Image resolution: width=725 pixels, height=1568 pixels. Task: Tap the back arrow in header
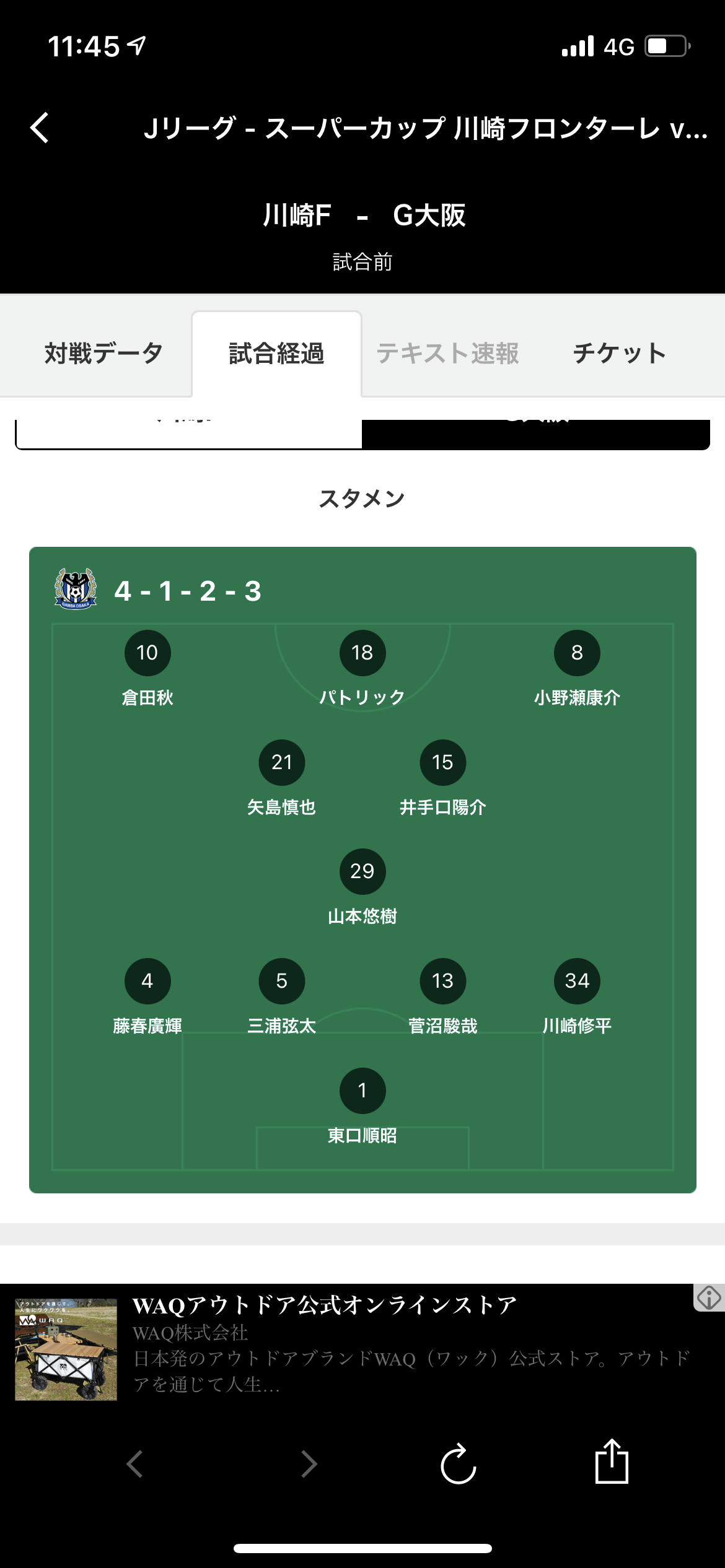[40, 128]
